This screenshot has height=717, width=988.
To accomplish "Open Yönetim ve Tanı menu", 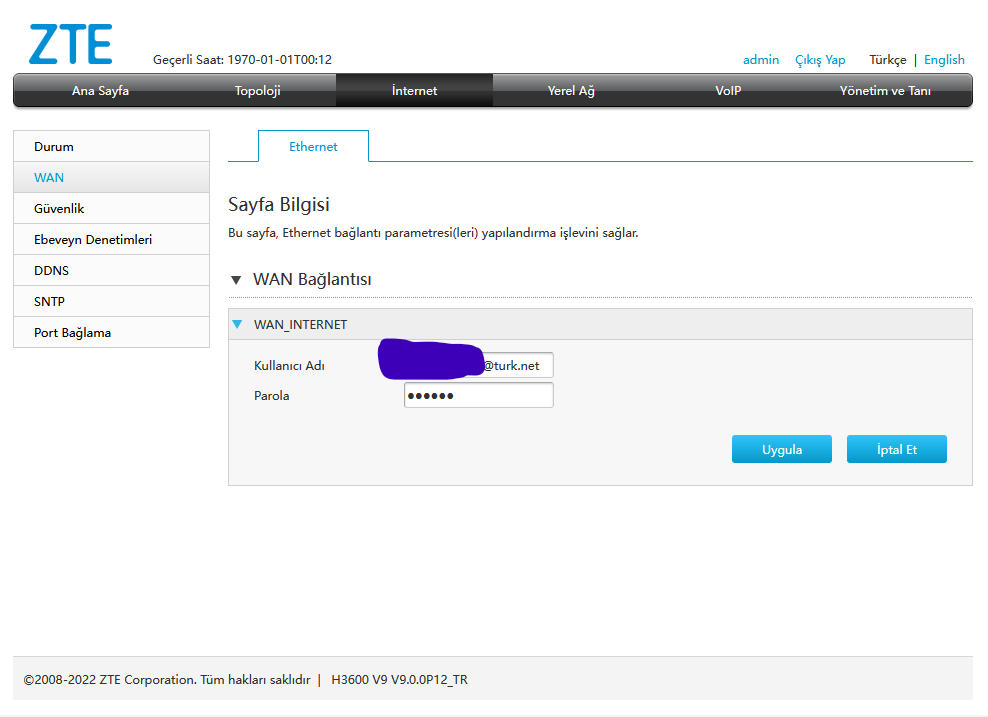I will [885, 91].
